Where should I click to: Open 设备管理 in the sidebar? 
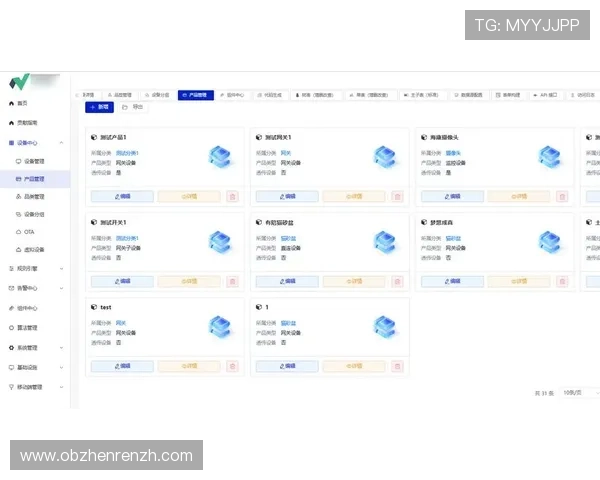click(35, 161)
